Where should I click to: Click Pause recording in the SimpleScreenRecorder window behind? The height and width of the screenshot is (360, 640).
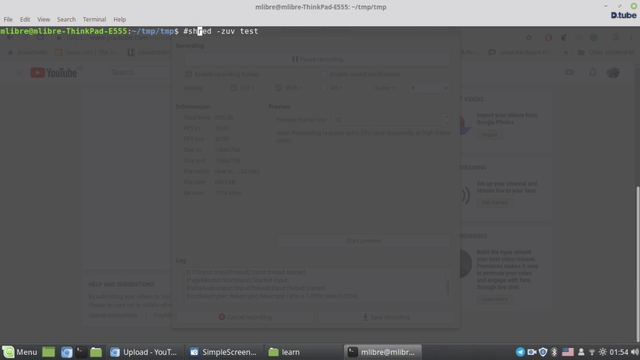318,59
